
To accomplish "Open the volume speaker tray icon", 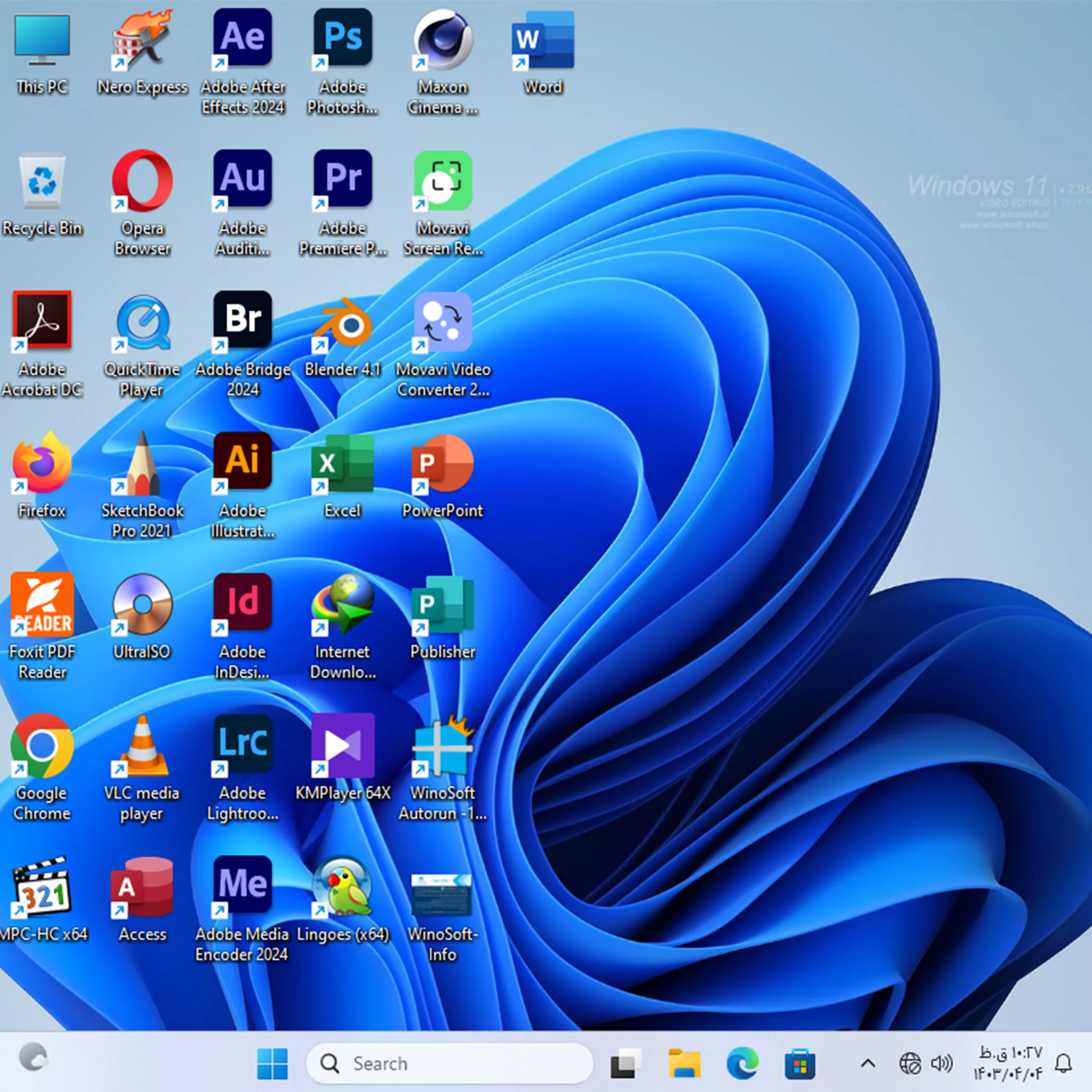I will pos(942,1064).
